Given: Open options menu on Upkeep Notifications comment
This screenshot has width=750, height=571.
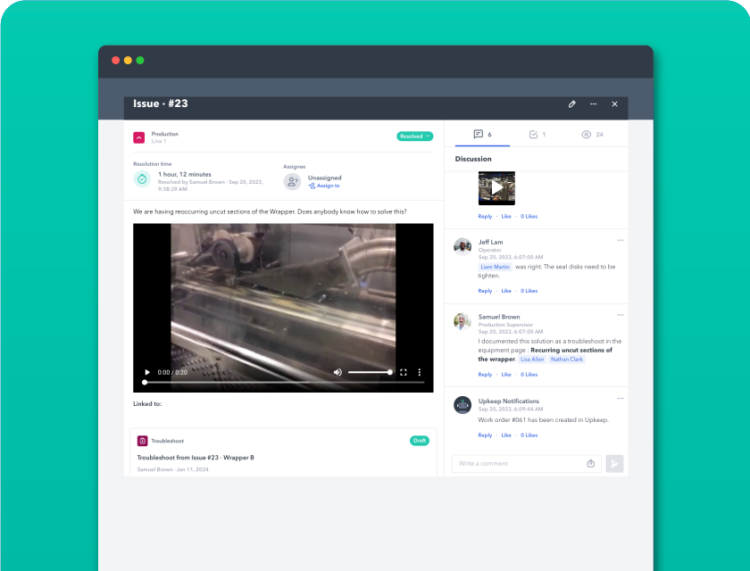Looking at the screenshot, I should (x=620, y=399).
